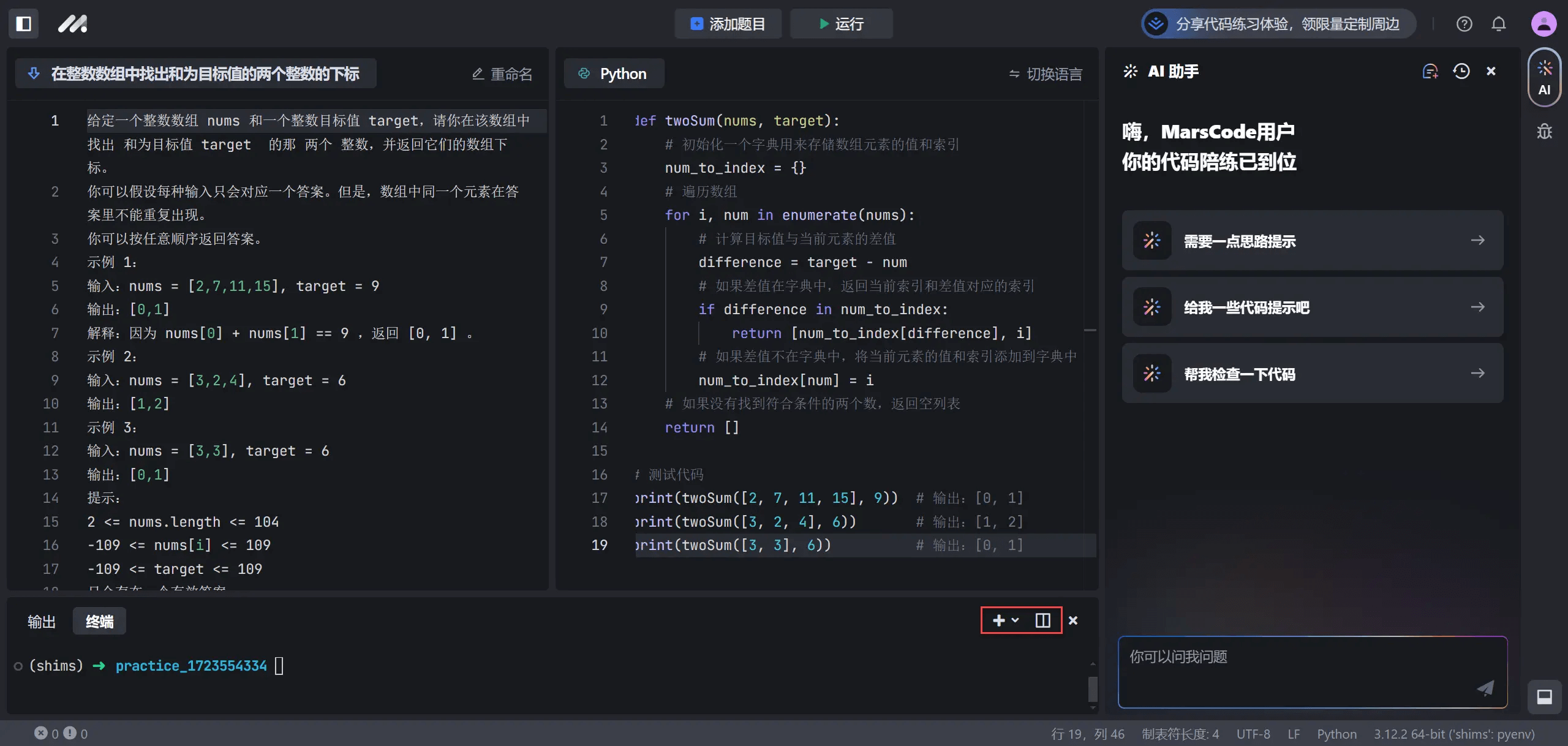Click 添加题目 button
Screen dimensions: 1568x746
point(728,24)
